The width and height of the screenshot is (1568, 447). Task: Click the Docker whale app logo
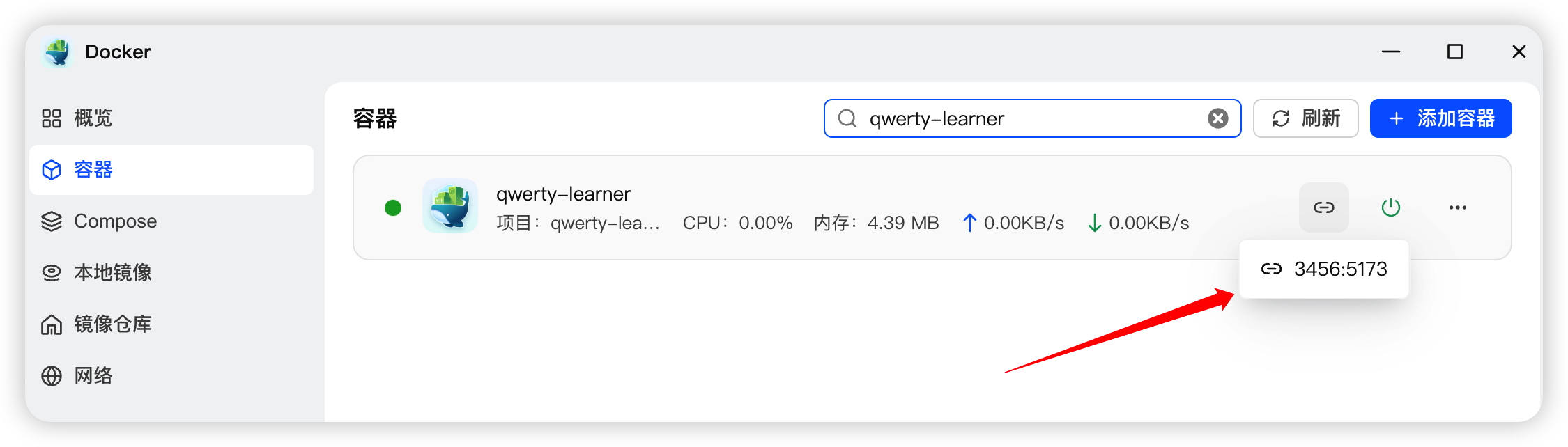click(58, 52)
